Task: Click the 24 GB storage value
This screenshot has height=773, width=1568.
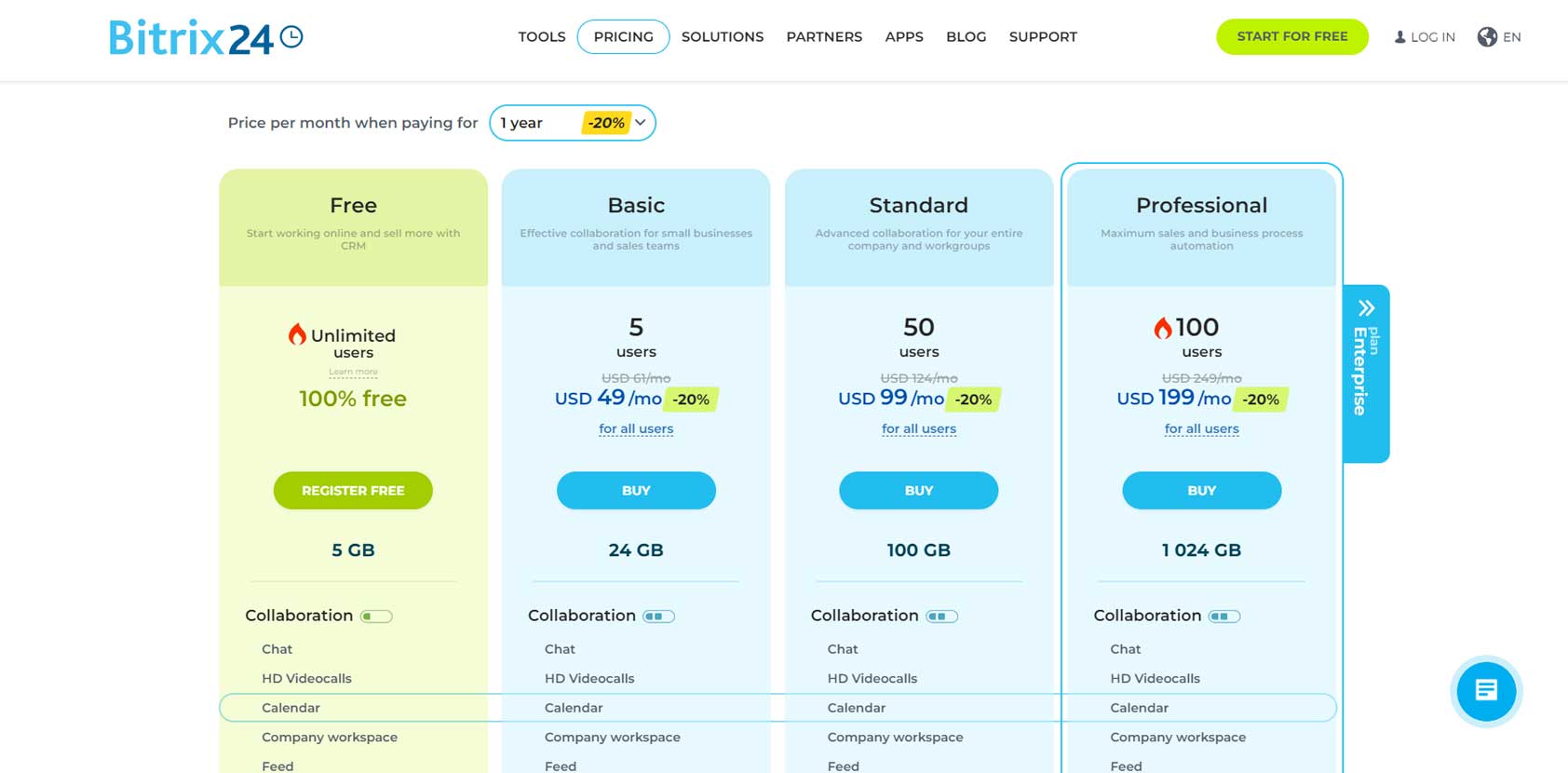Action: point(636,550)
